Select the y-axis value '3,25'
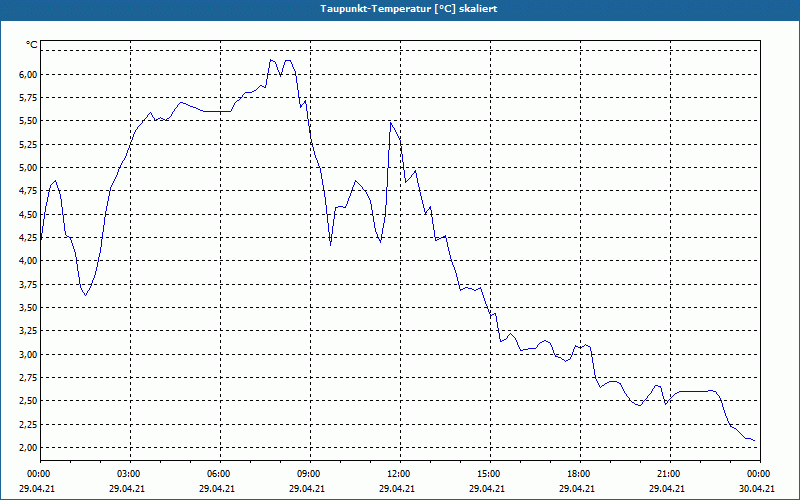This screenshot has width=800, height=500. pos(29,331)
